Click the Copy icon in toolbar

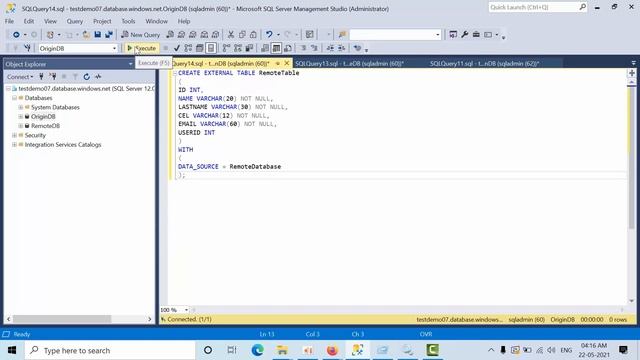pyautogui.click(x=242, y=35)
